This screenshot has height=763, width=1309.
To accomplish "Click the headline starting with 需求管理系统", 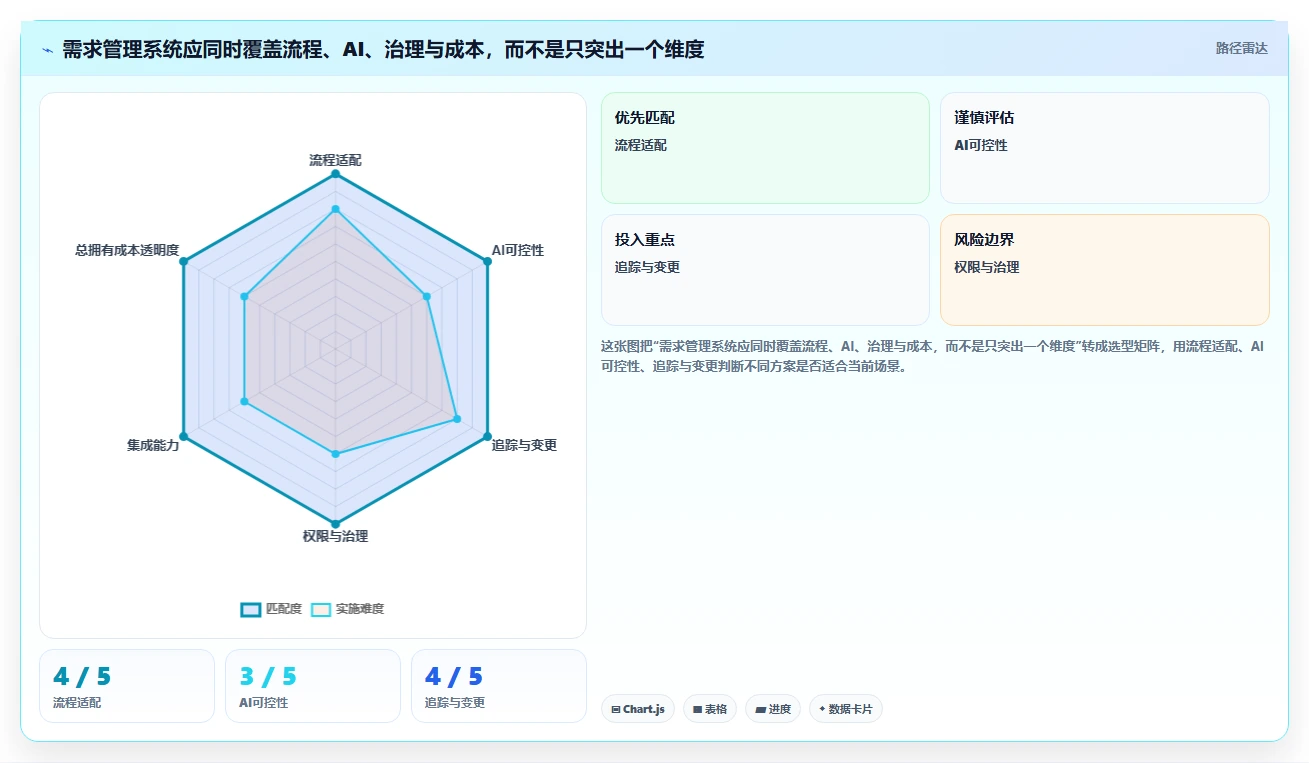I will click(383, 49).
